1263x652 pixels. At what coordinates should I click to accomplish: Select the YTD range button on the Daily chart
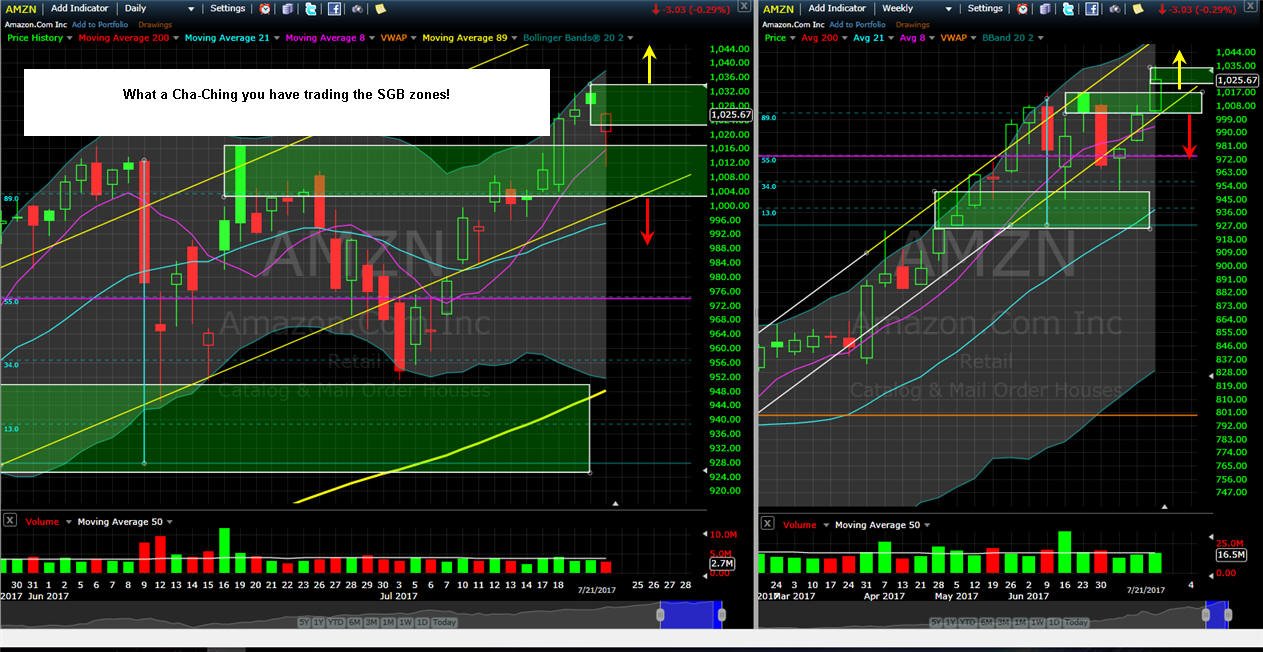pyautogui.click(x=336, y=622)
